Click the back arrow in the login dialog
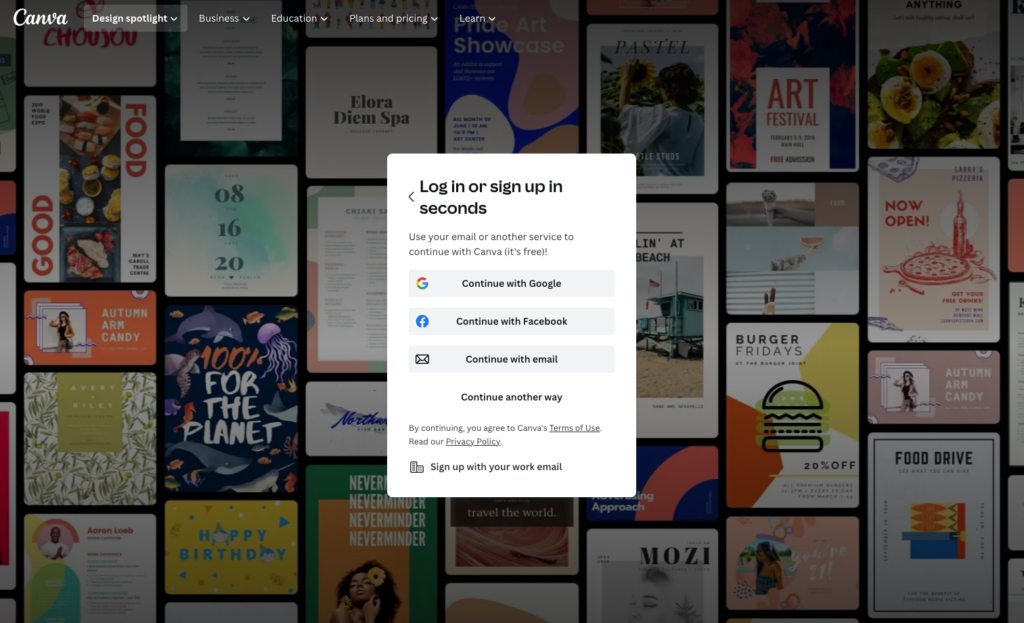This screenshot has height=623, width=1024. (x=410, y=197)
